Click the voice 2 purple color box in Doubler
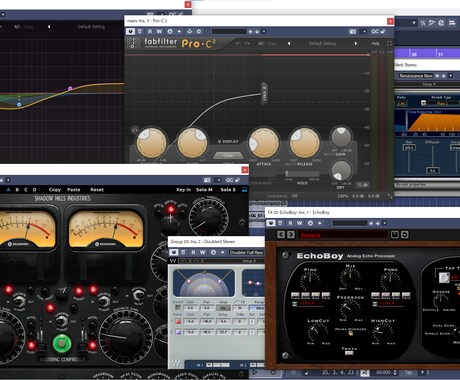 tap(178, 332)
